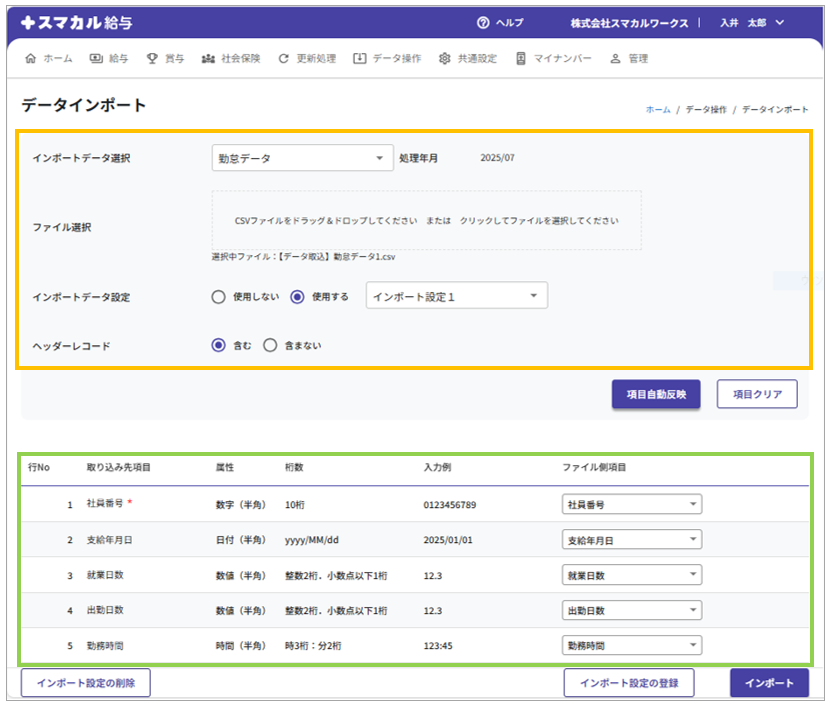The height and width of the screenshot is (709, 831).
Task: Open the 勤怠データ import data dropdown
Action: tap(302, 158)
